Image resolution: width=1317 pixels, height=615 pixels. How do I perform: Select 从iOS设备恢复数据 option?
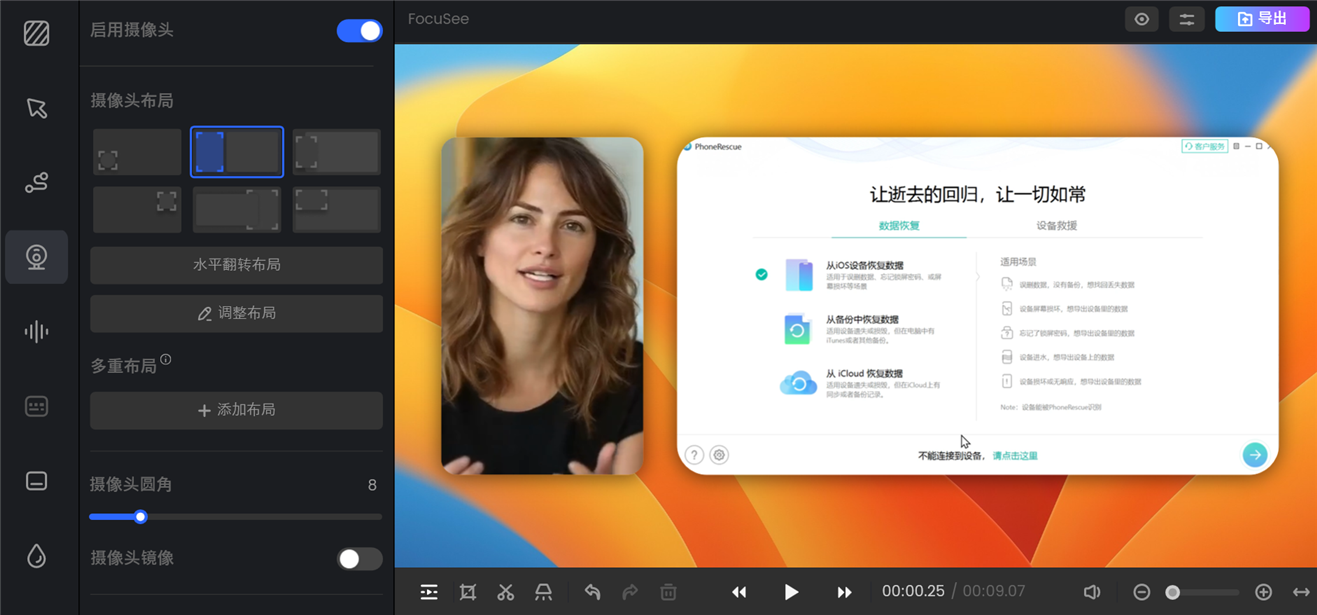coord(864,274)
